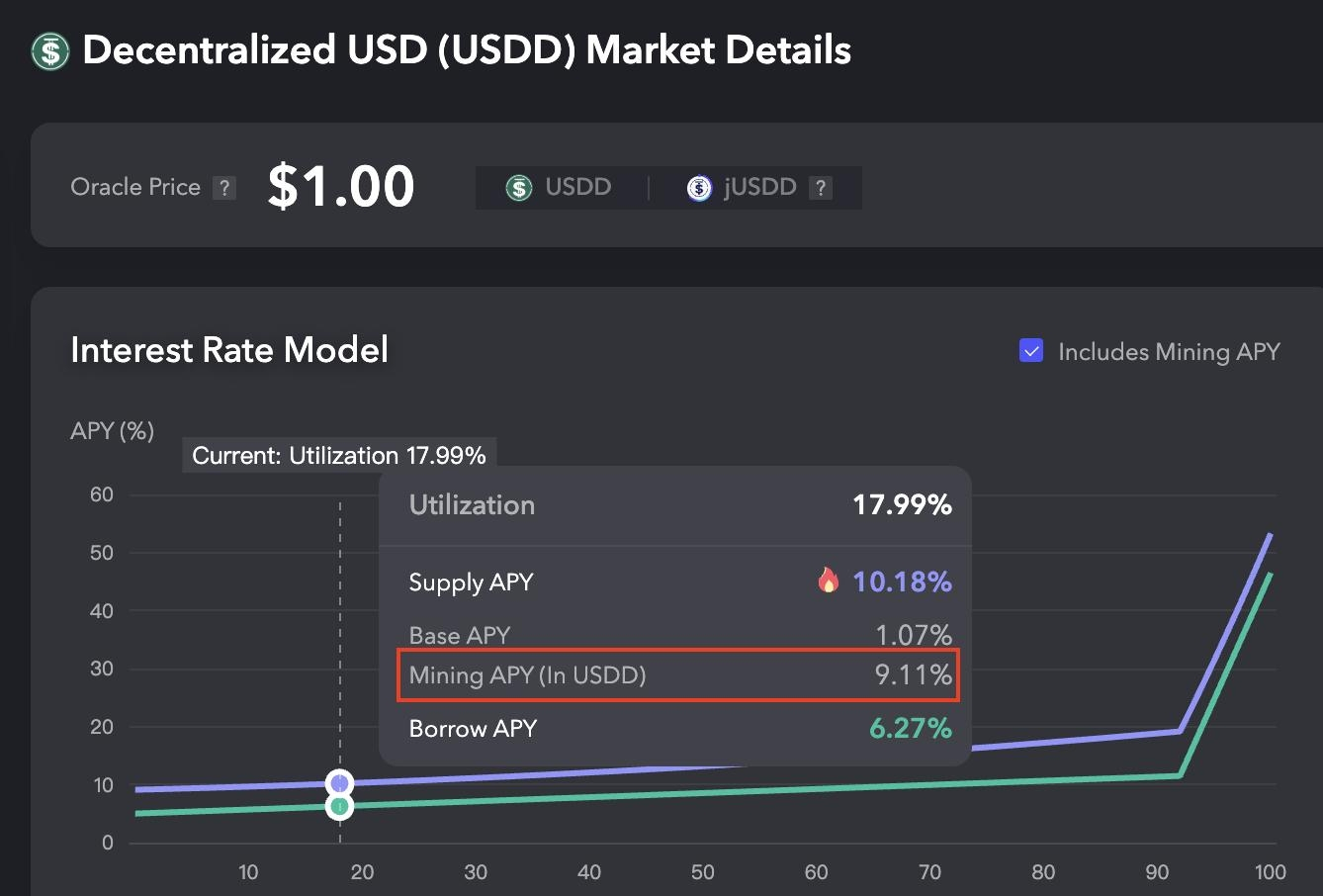
Task: Click the purple jUSDD token icon
Action: tap(699, 188)
